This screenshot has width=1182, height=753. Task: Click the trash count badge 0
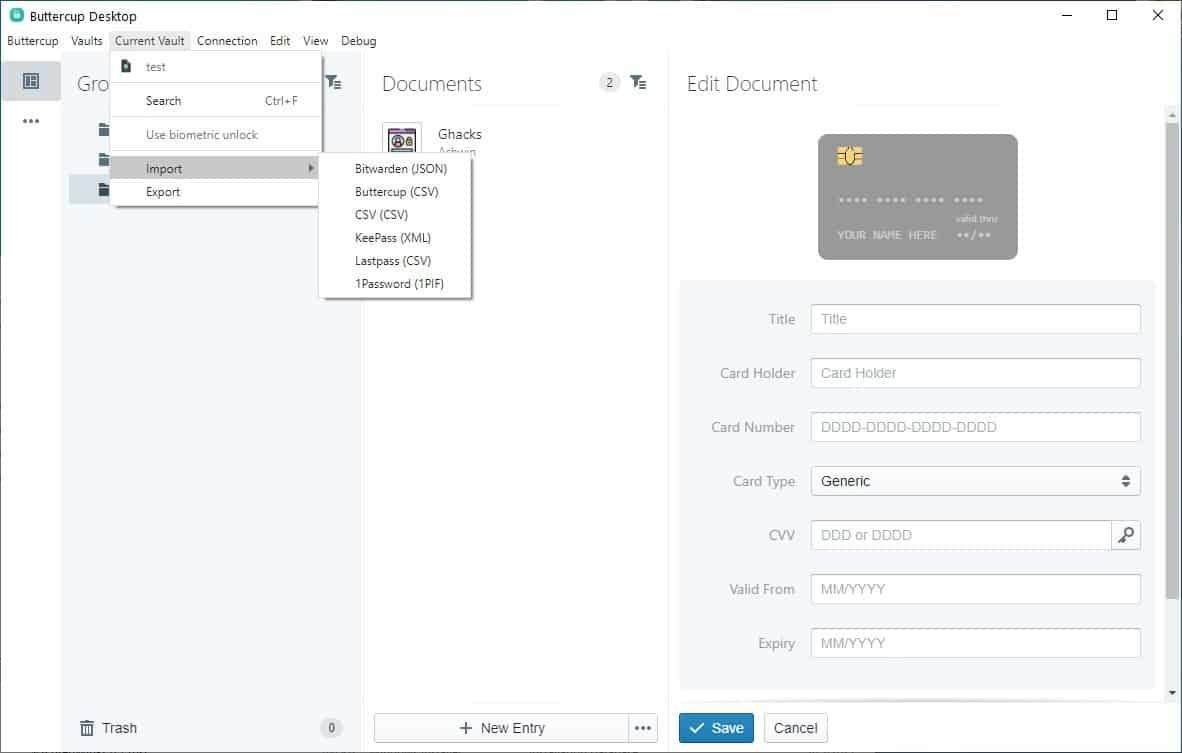click(331, 727)
